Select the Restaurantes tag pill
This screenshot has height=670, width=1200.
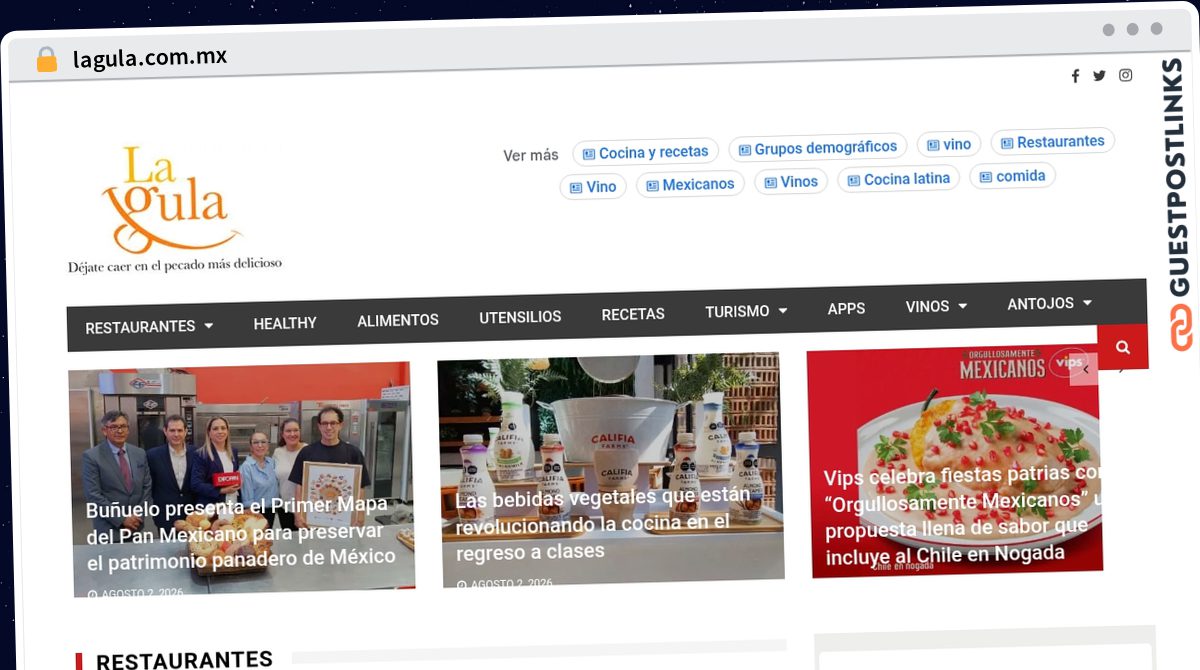coord(1053,142)
